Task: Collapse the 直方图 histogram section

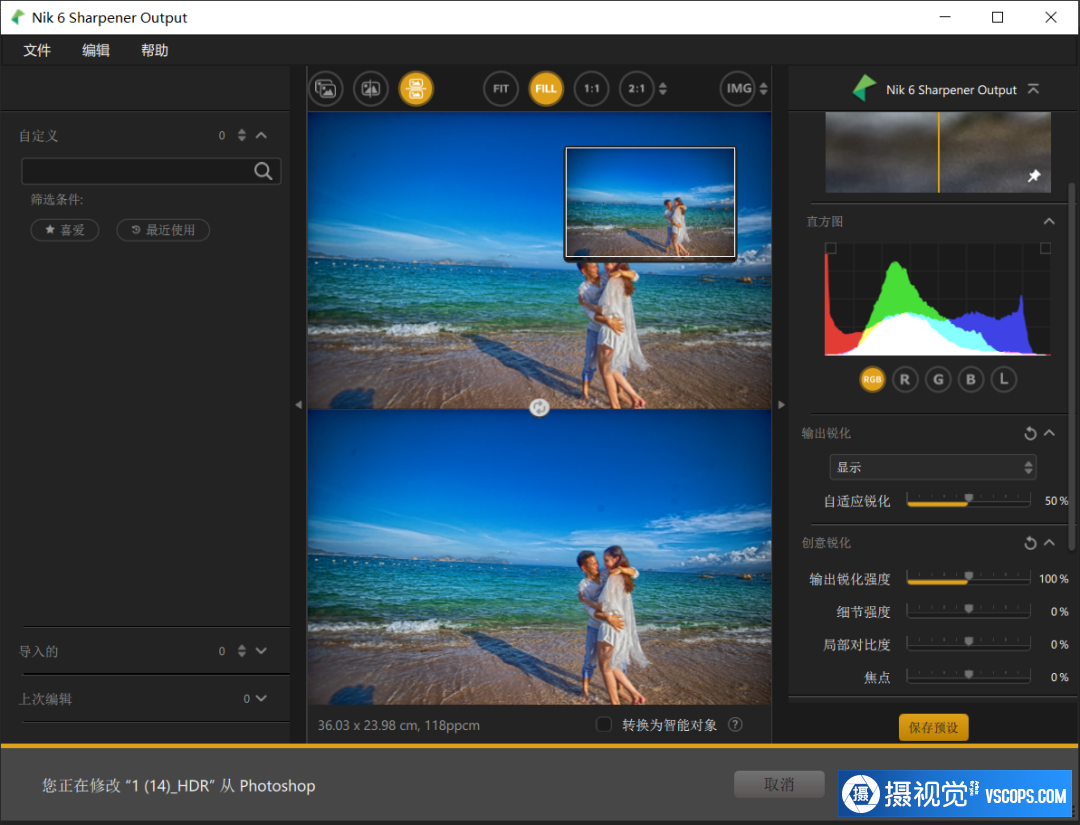Action: pyautogui.click(x=1049, y=221)
